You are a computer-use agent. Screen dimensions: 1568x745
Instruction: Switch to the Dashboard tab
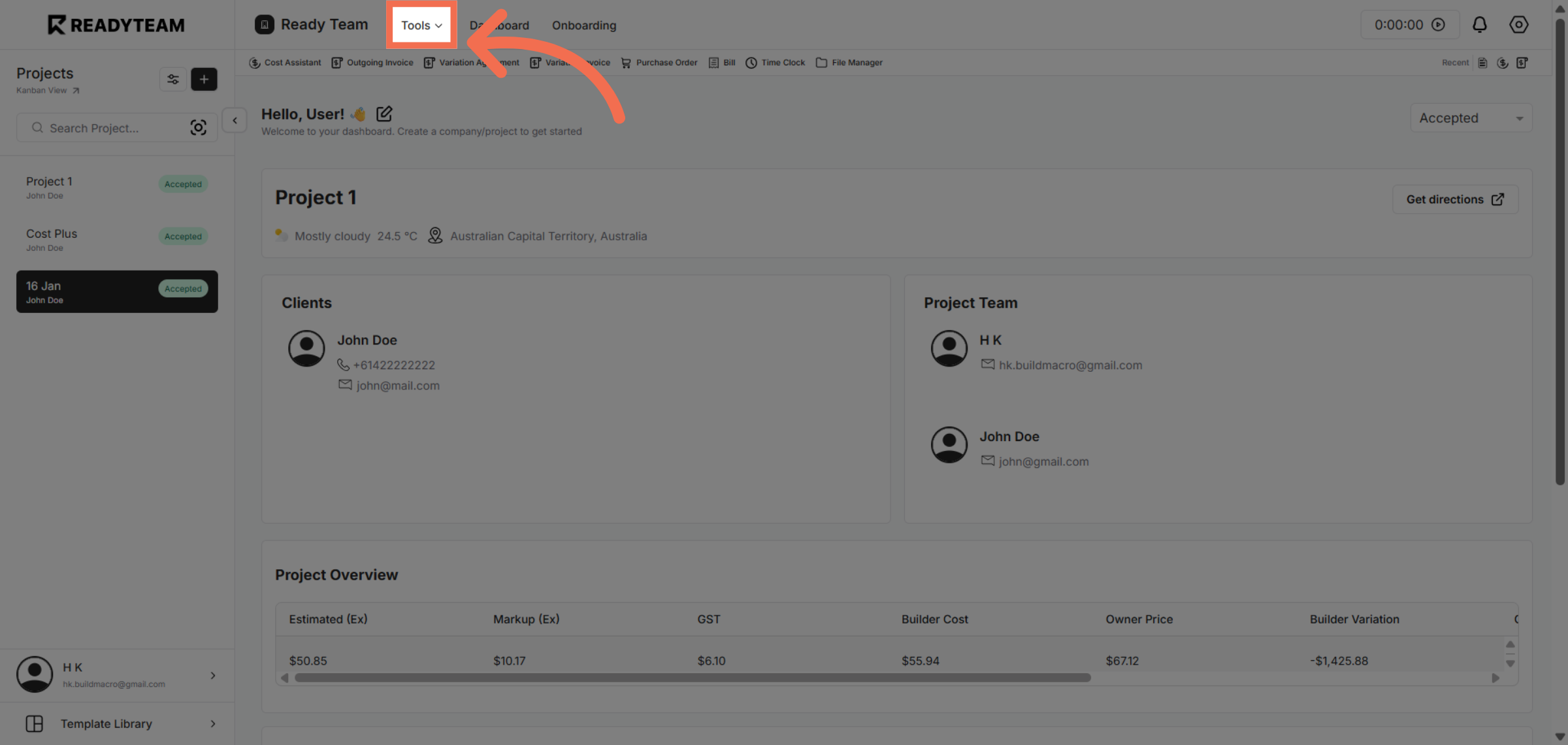(x=499, y=25)
